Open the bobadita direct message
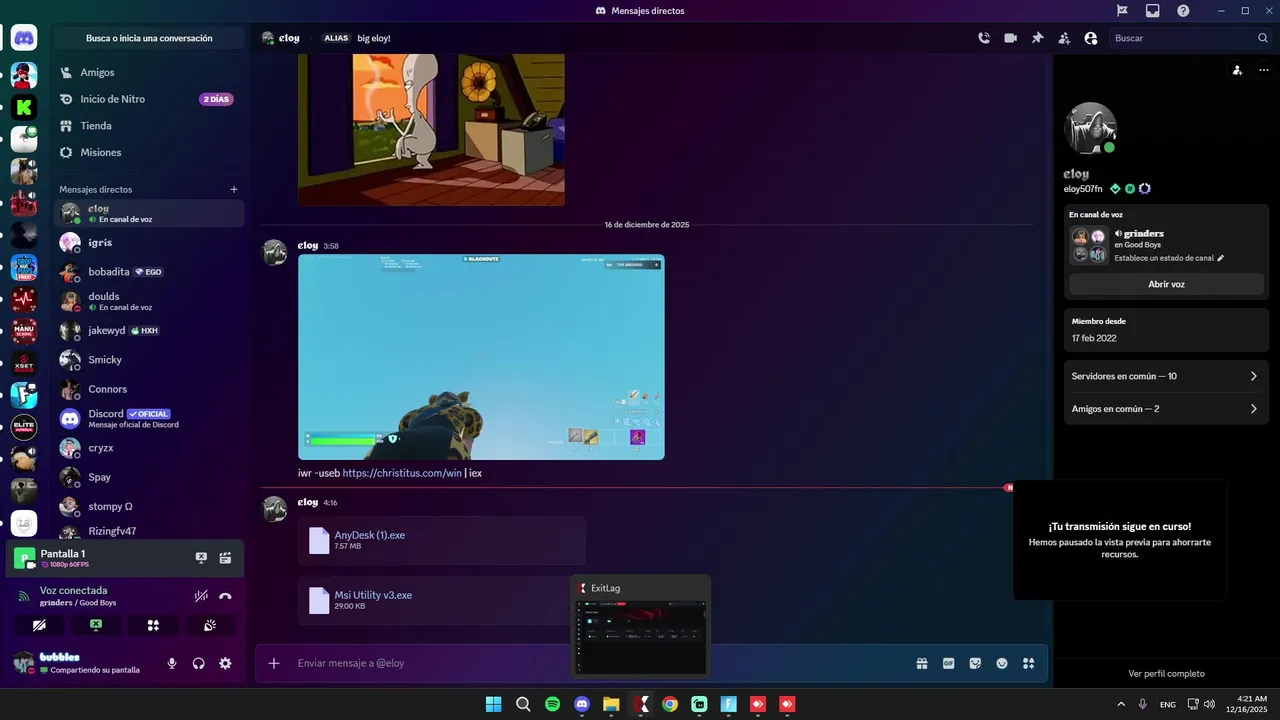 [148, 272]
